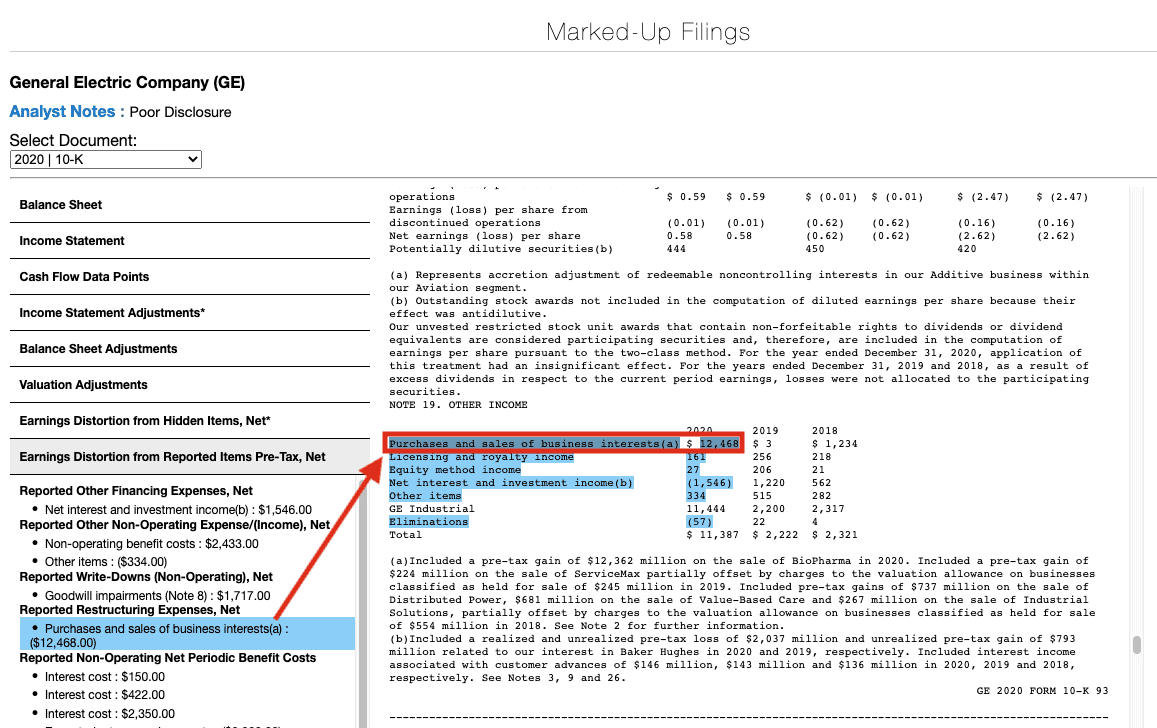Click NOTE 19. OTHER INCOME heading
1157x728 pixels.
coord(458,405)
